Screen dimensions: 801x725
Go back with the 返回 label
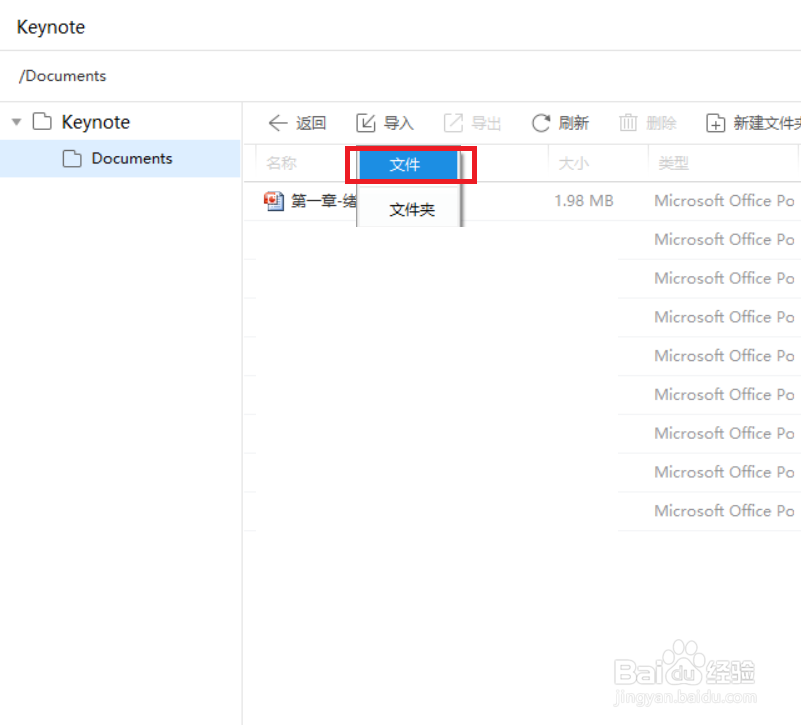click(311, 123)
